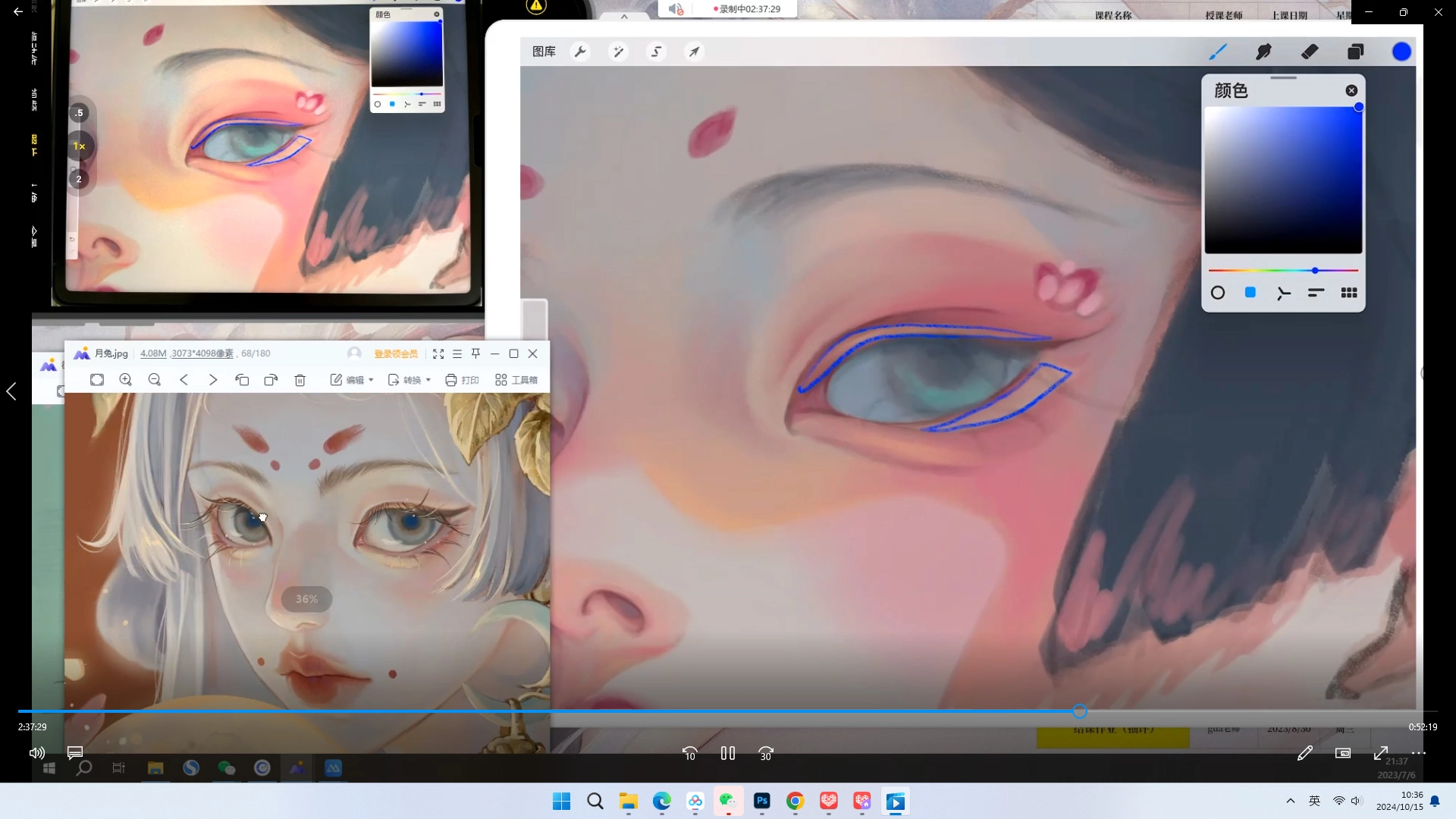Switch to harmony color mode
The width and height of the screenshot is (1456, 819).
coord(1283,293)
